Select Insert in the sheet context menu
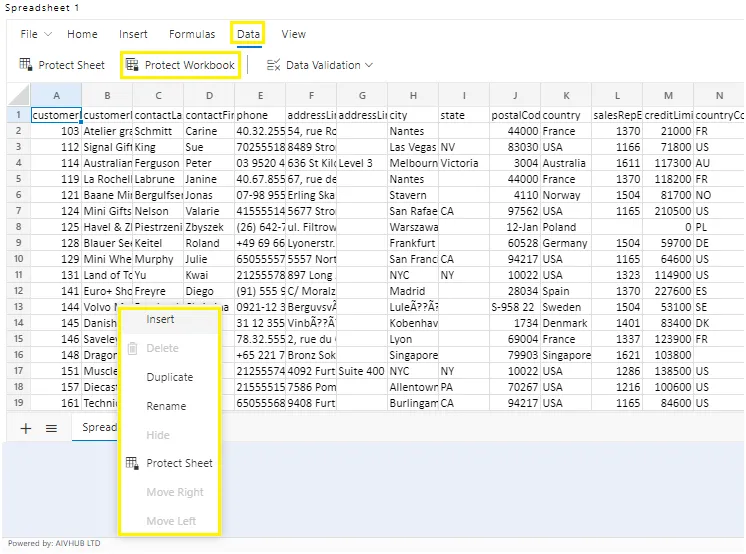The image size is (746, 554). [x=160, y=319]
